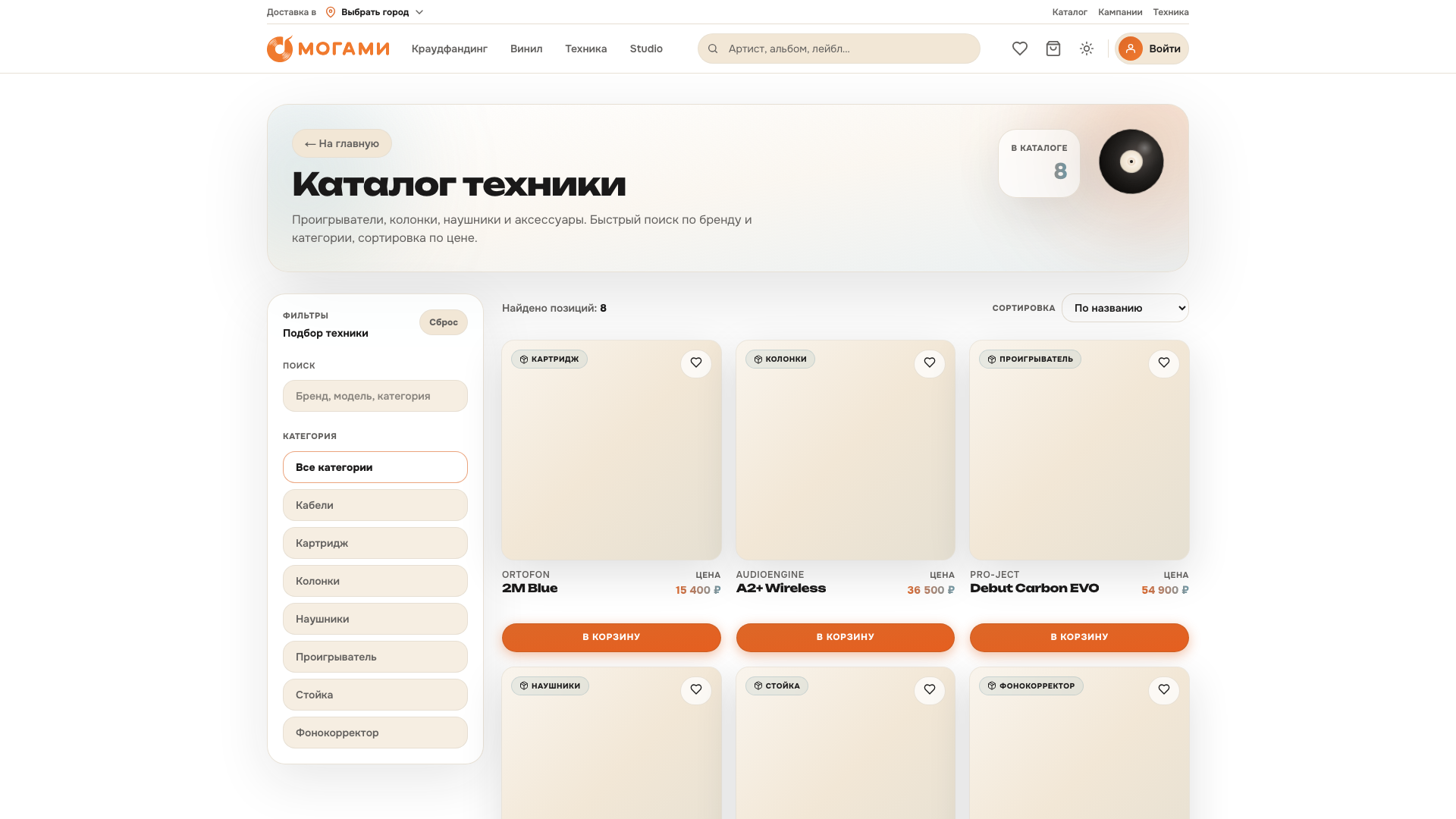Image resolution: width=1456 pixels, height=819 pixels.
Task: Open the 2M Blue product image
Action: (x=611, y=450)
